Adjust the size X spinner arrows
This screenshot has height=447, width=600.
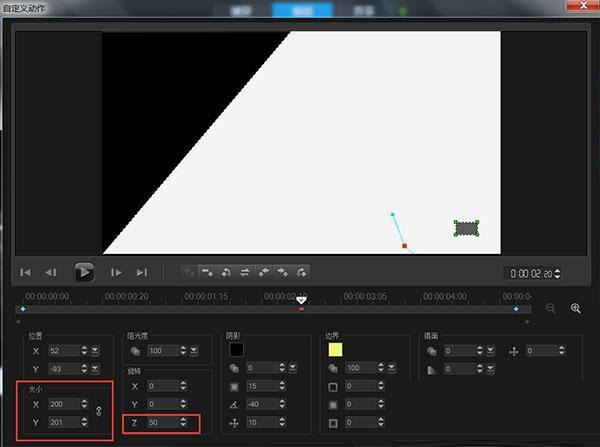(x=85, y=404)
